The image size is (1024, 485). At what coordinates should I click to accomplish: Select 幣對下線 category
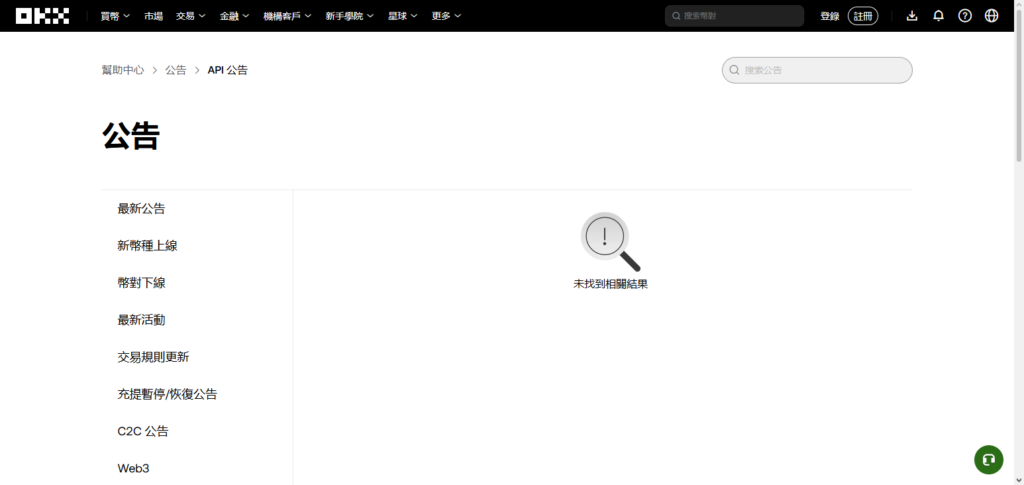coord(141,283)
